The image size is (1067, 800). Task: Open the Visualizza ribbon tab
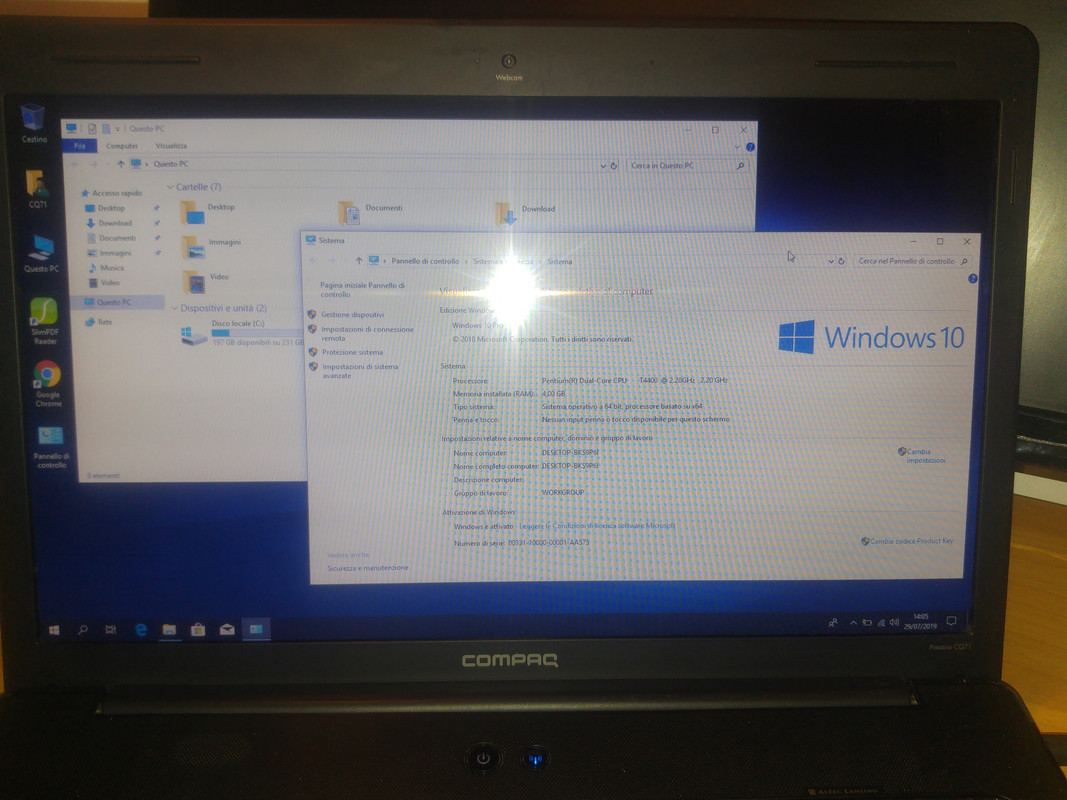[x=171, y=146]
